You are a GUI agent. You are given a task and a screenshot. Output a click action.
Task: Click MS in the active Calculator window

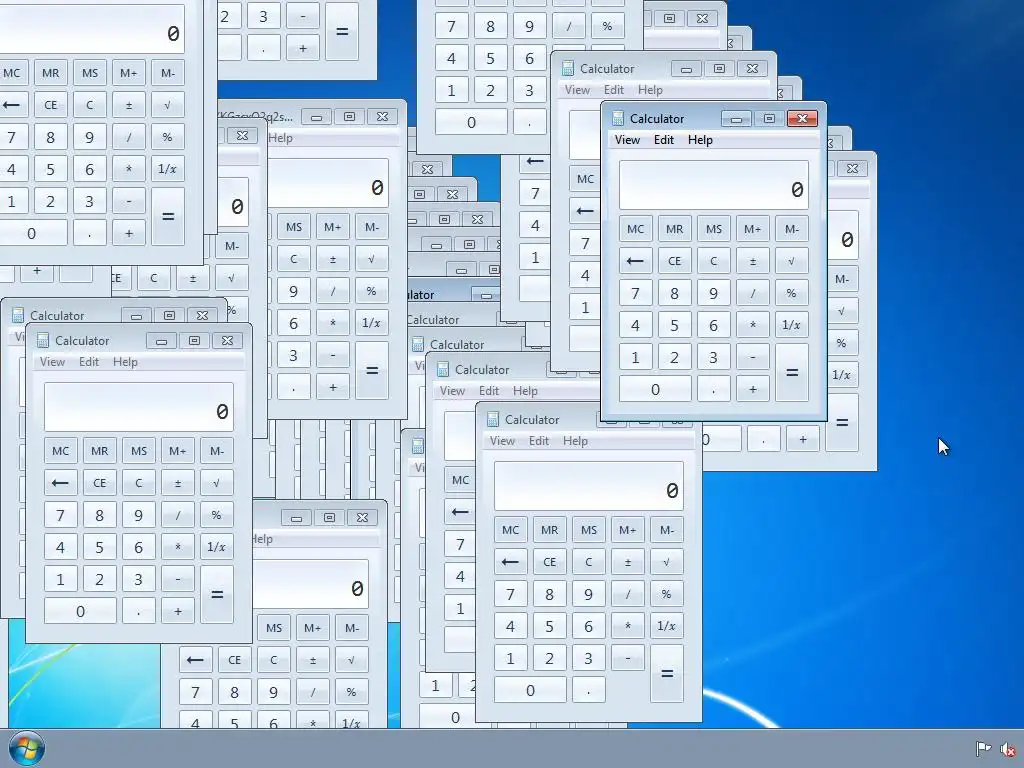(x=714, y=229)
